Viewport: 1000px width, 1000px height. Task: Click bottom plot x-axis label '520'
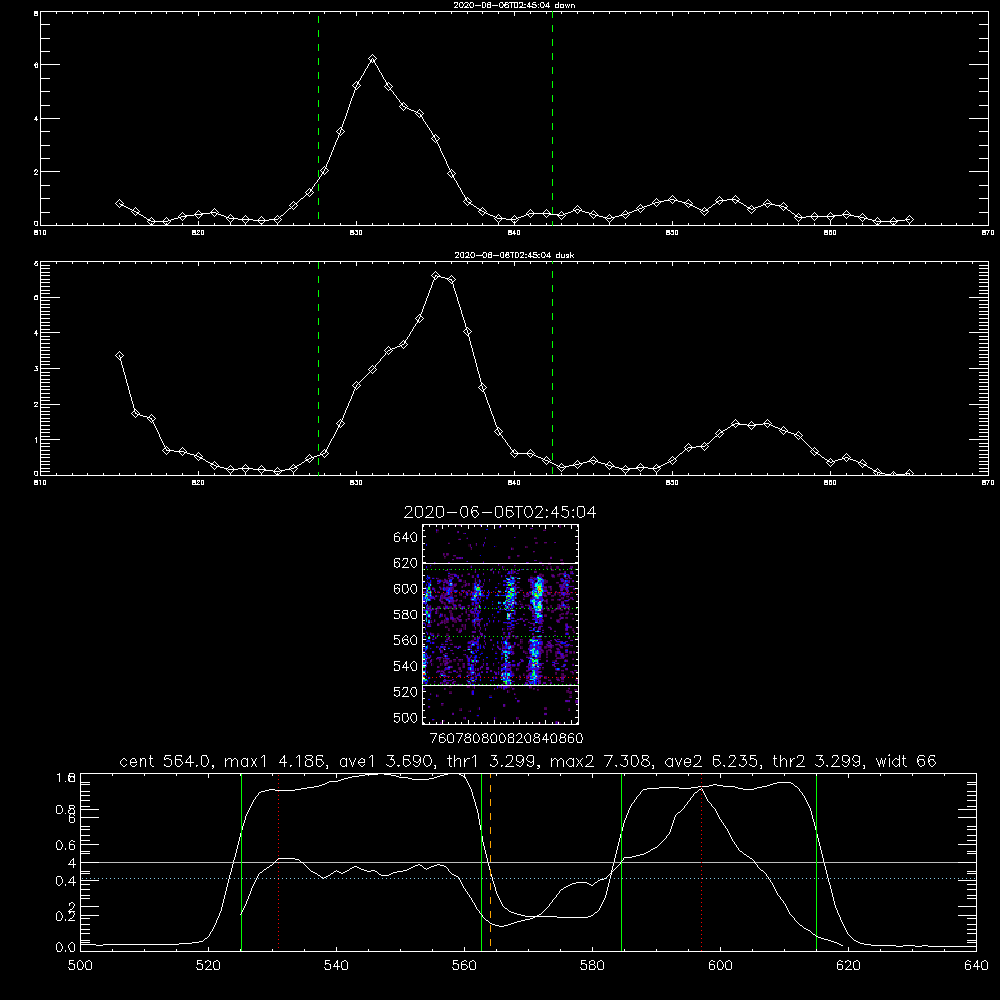[x=209, y=966]
